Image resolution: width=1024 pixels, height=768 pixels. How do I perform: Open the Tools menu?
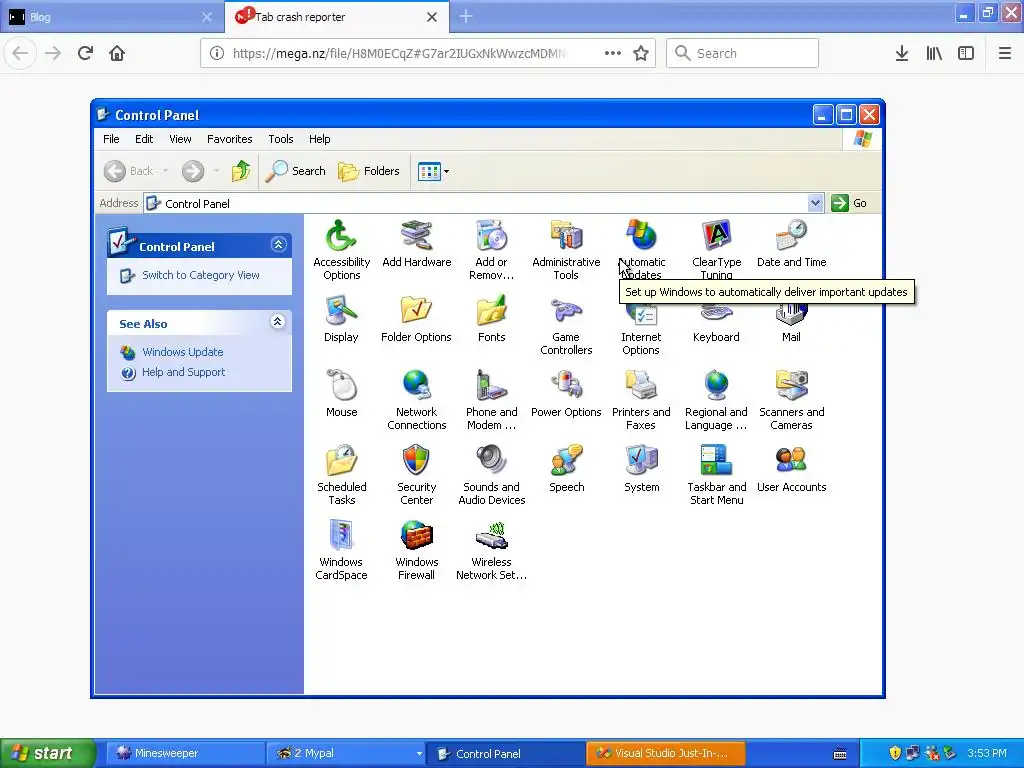point(281,139)
